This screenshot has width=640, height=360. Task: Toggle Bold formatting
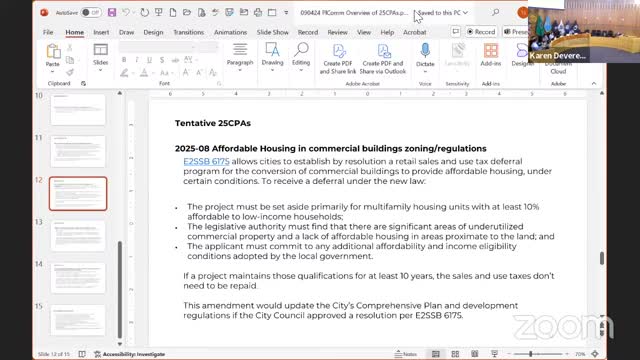pos(124,60)
